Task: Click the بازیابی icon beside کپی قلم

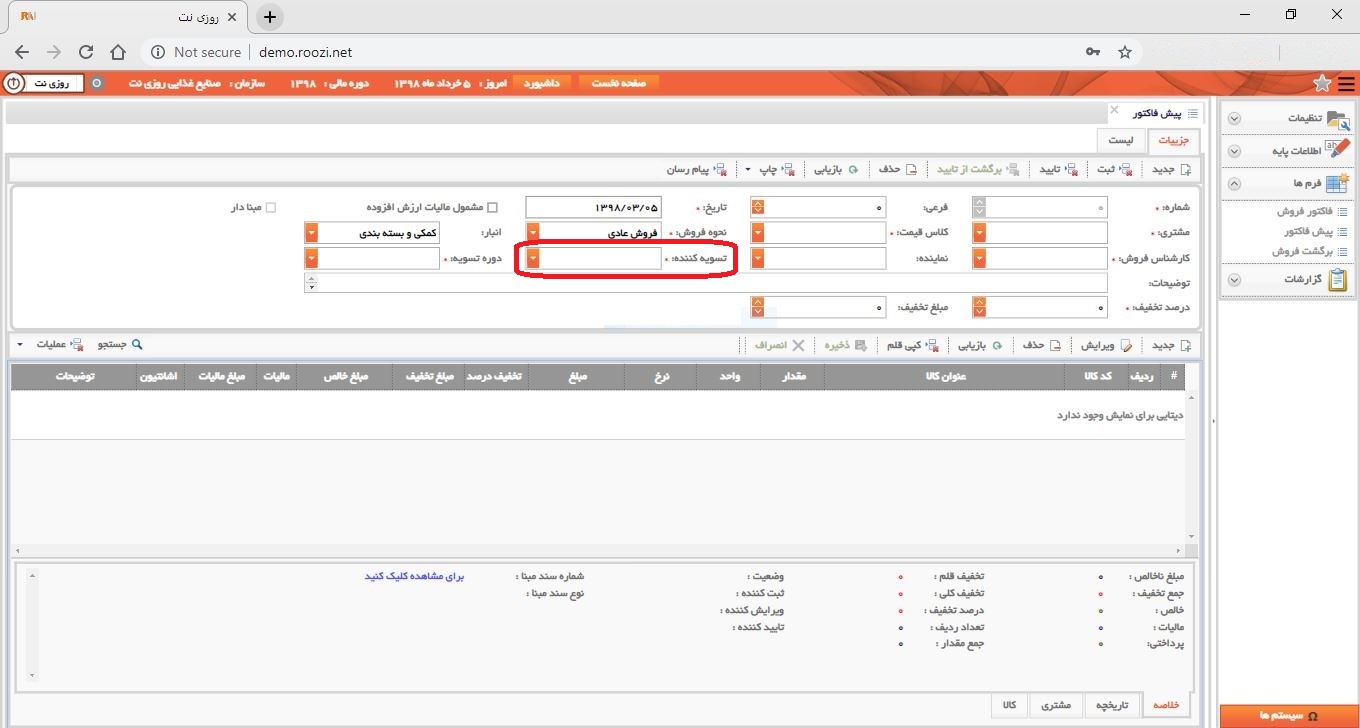Action: point(996,345)
